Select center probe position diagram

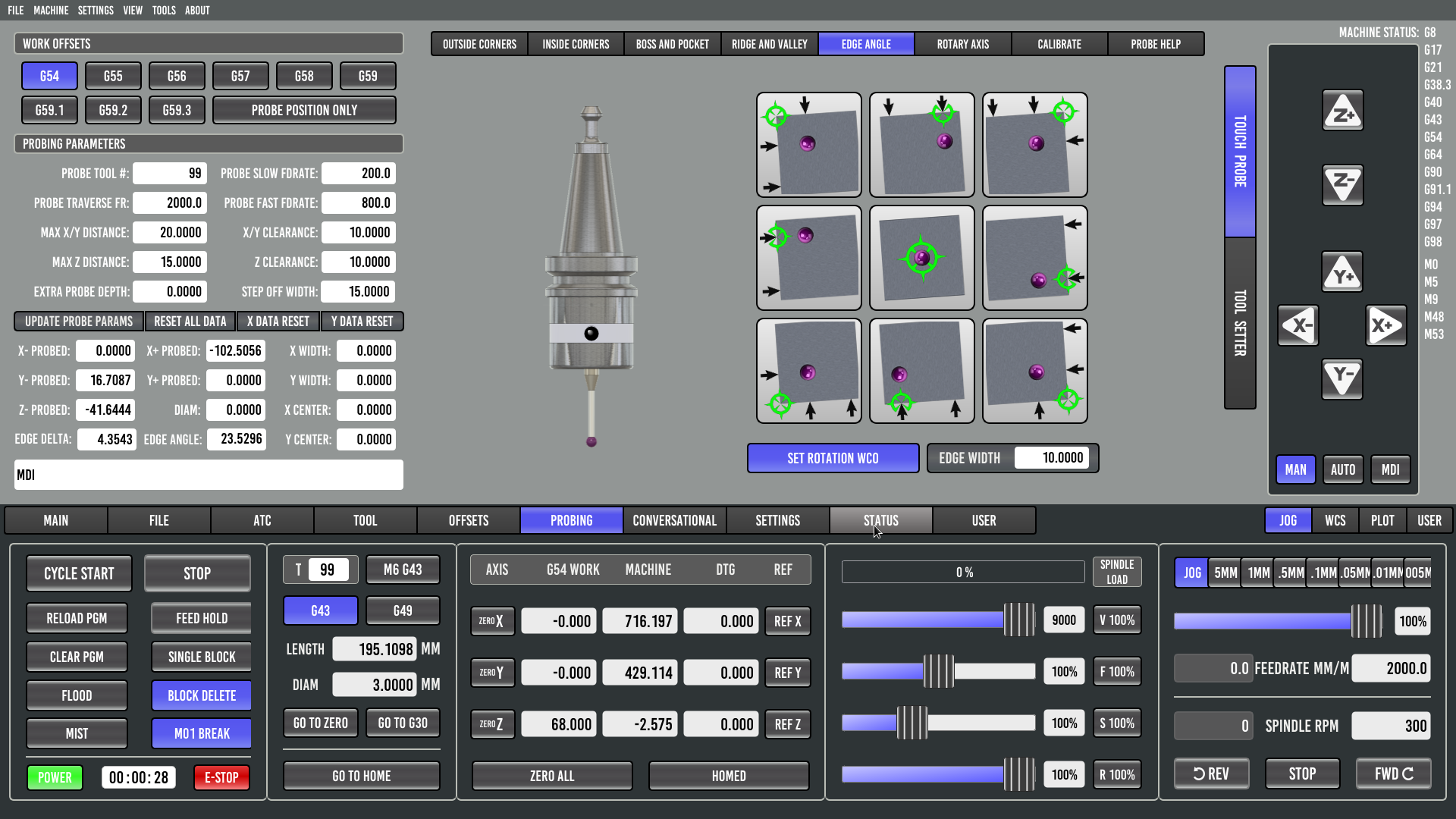coord(922,258)
